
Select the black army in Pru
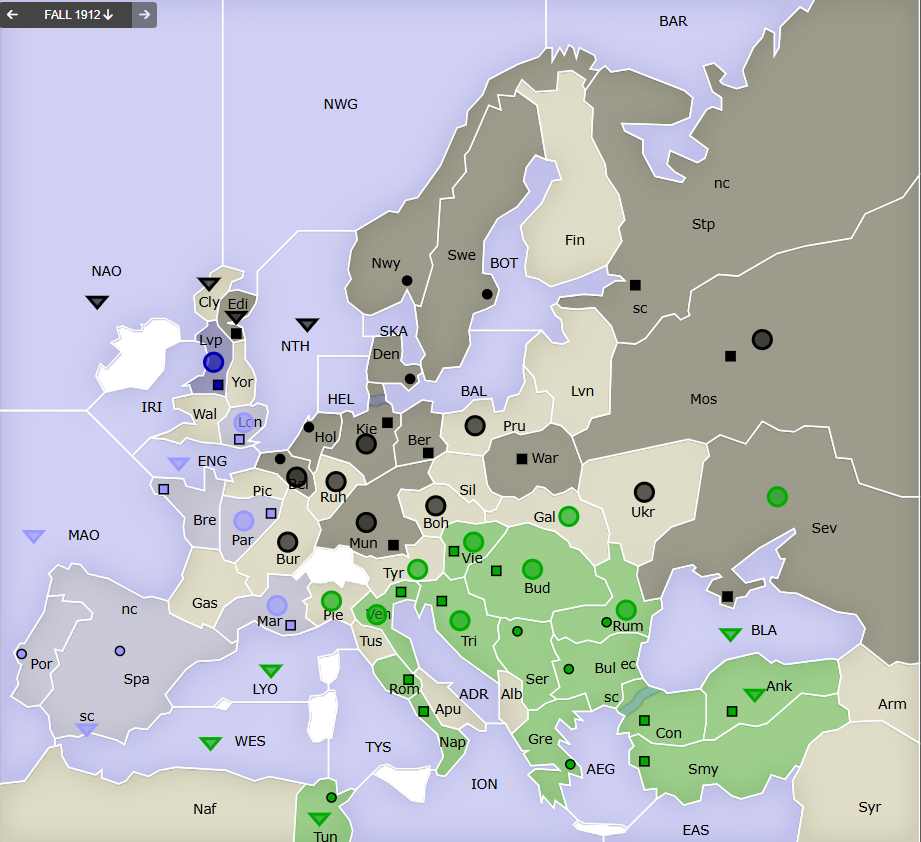click(x=475, y=426)
